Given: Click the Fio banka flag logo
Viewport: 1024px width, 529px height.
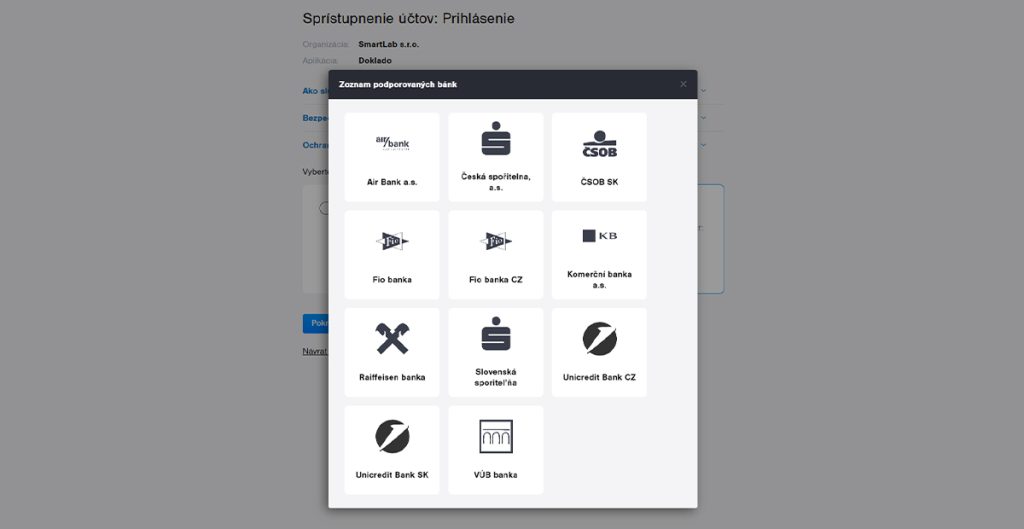Looking at the screenshot, I should [x=392, y=241].
